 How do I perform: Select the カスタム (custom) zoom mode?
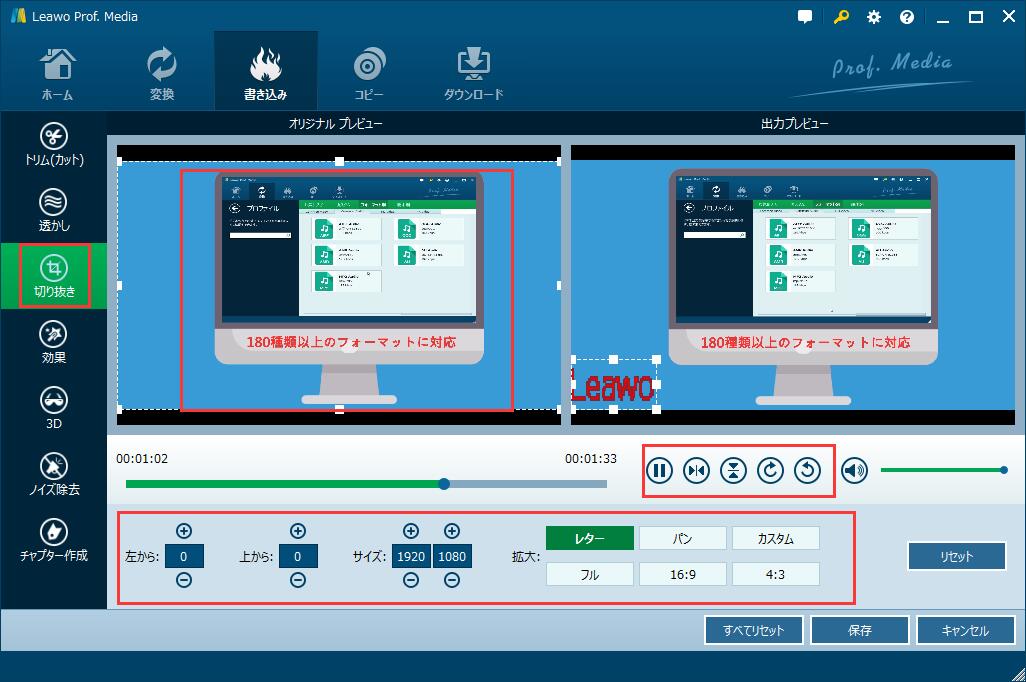click(x=775, y=539)
